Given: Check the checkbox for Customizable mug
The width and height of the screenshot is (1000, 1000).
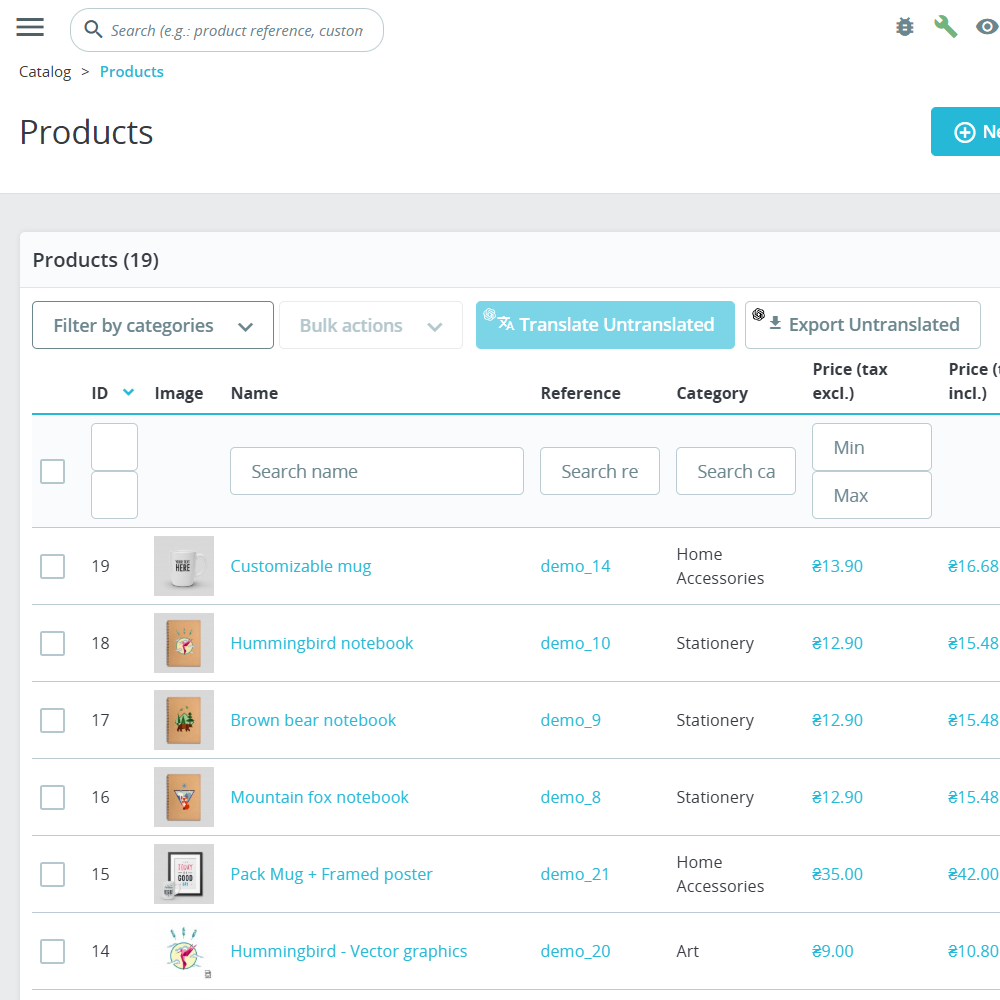Looking at the screenshot, I should pos(52,566).
